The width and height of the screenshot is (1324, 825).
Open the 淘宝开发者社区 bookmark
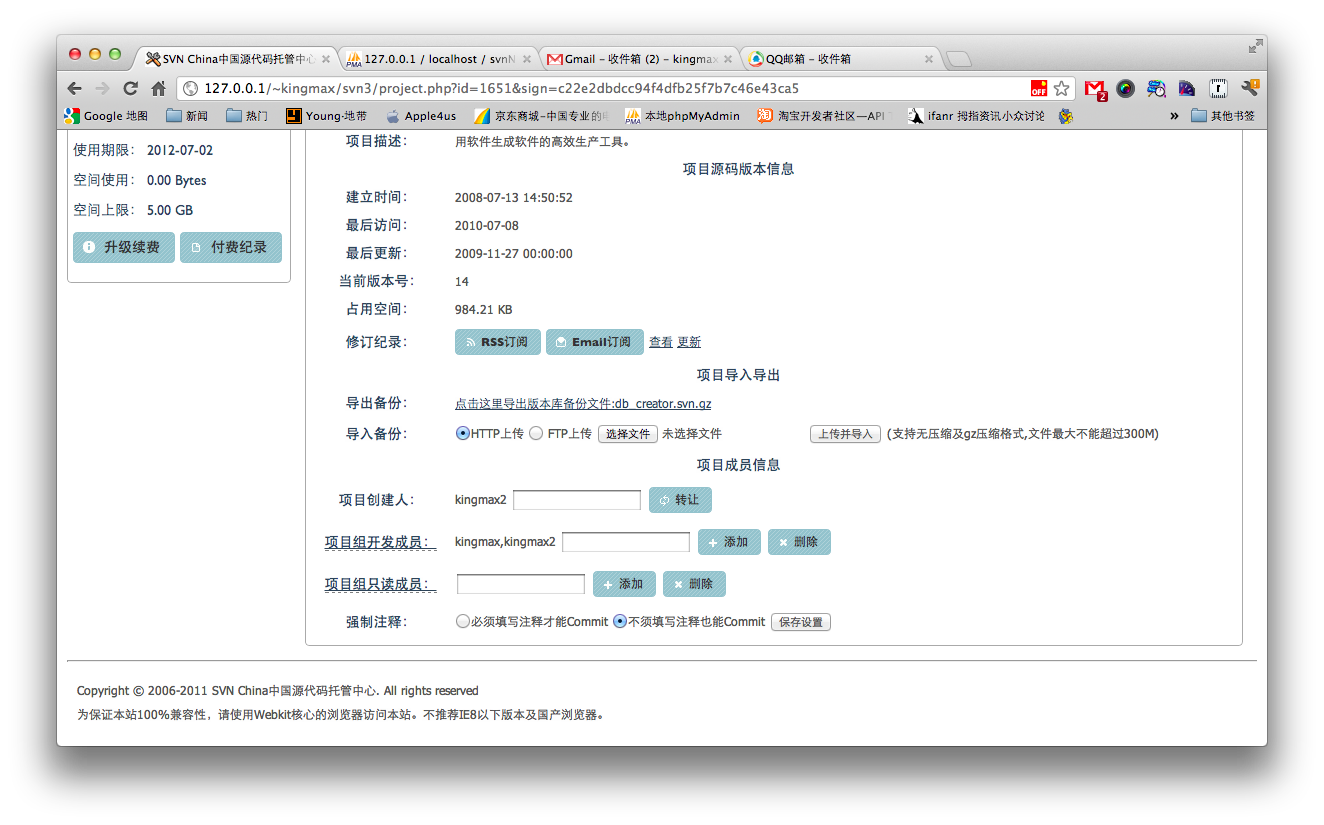coord(822,116)
